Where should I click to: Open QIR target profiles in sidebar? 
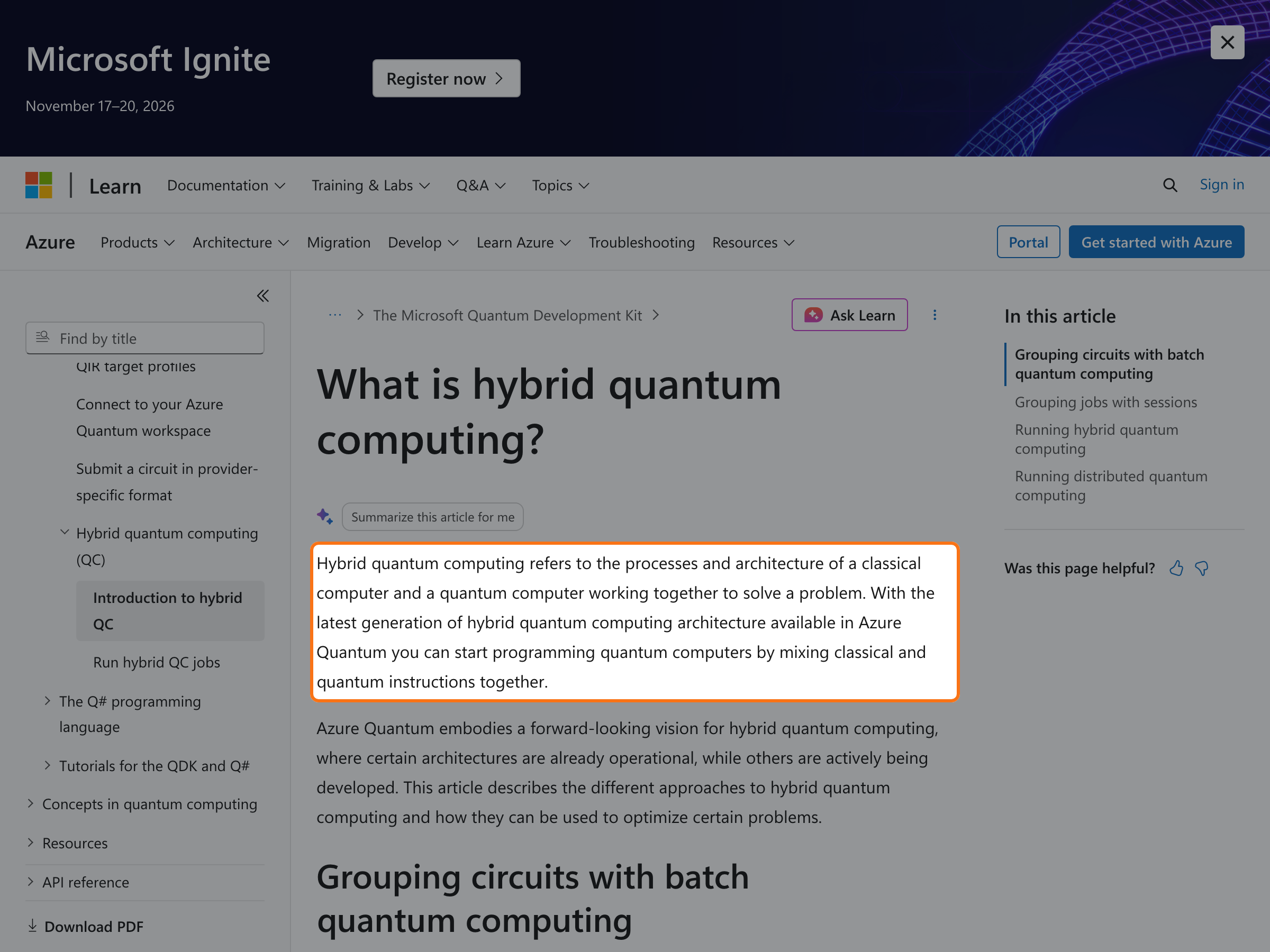135,366
